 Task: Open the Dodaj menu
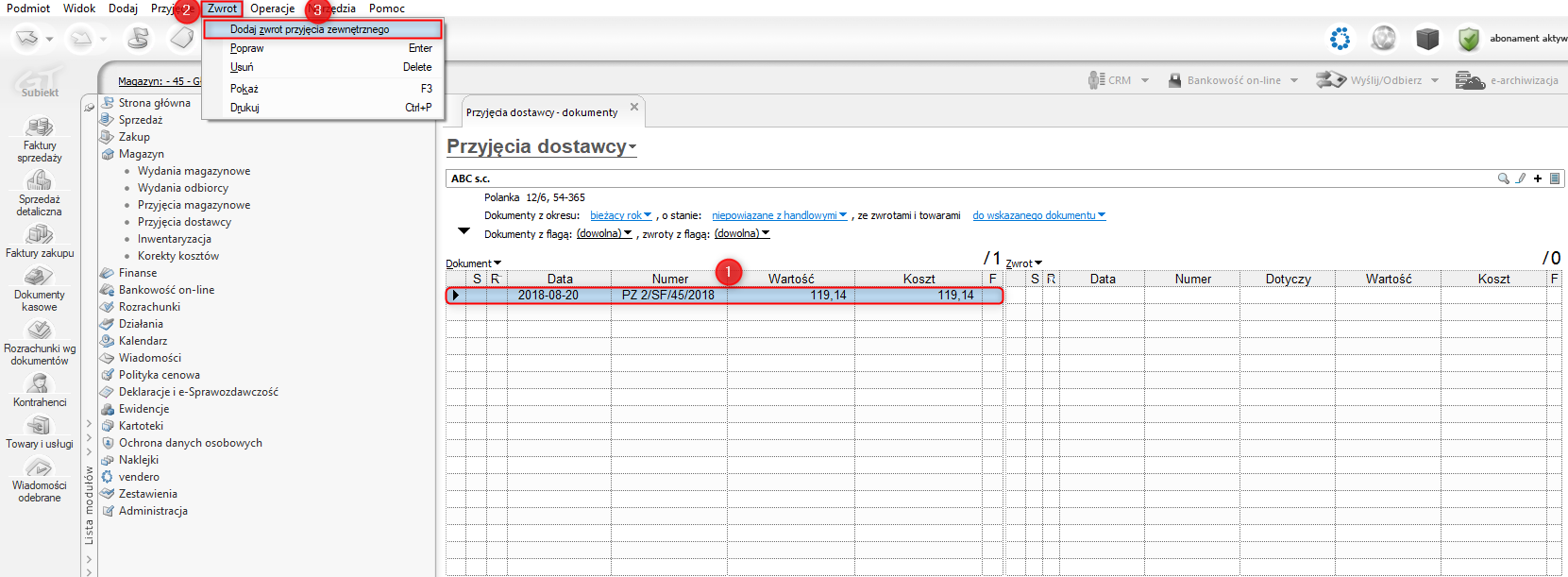click(123, 8)
